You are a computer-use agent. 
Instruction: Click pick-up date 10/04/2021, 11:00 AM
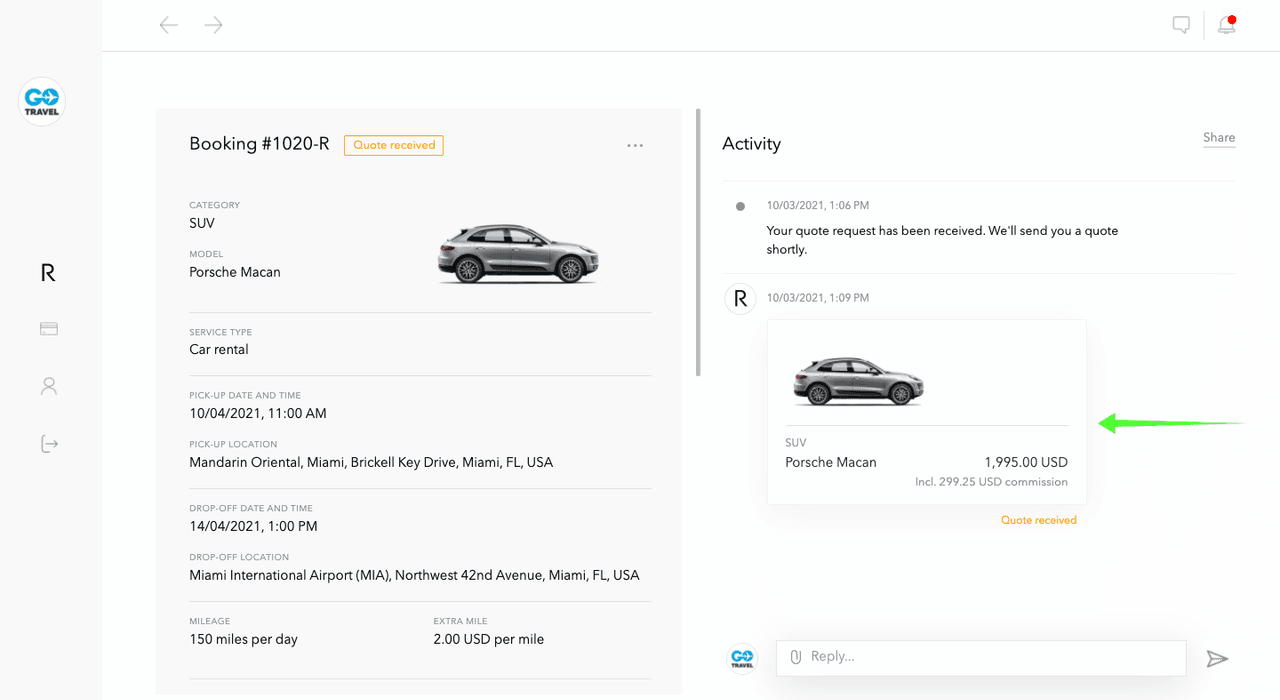tap(258, 413)
